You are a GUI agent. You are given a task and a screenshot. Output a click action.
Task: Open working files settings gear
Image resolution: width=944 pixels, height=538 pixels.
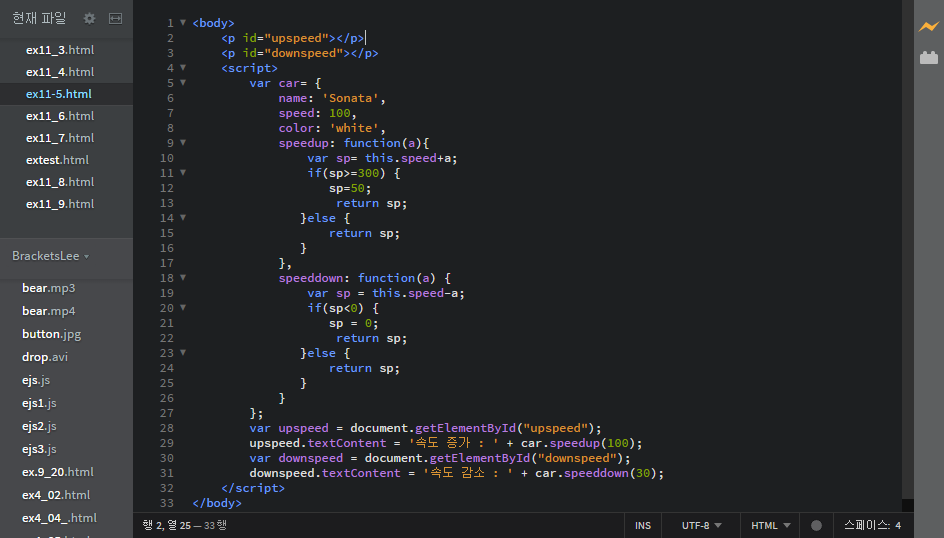coord(89,19)
